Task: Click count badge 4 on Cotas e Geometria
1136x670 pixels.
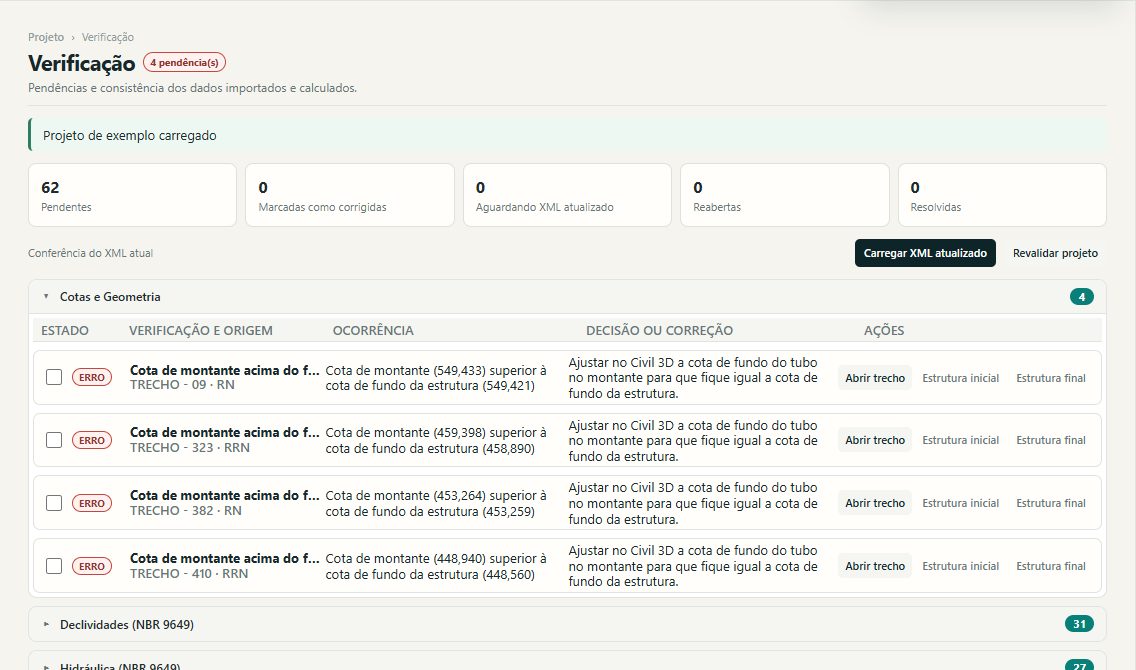Action: click(1082, 297)
